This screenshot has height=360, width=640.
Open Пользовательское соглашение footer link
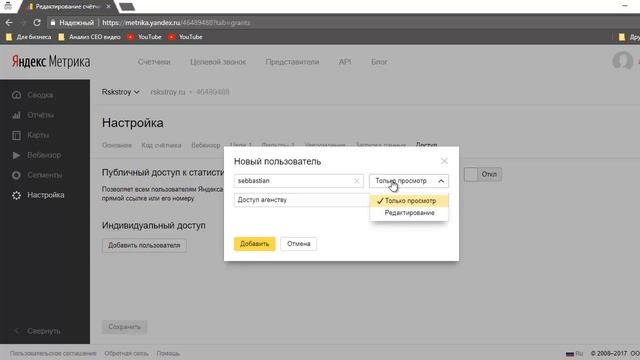tap(53, 353)
